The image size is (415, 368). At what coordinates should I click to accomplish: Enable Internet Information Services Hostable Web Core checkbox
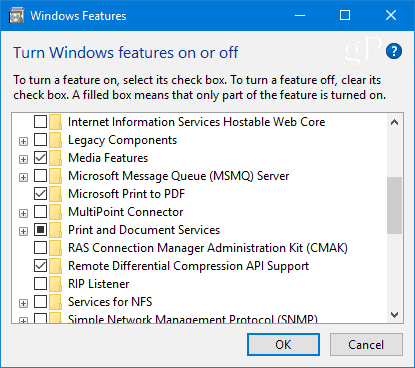(40, 122)
